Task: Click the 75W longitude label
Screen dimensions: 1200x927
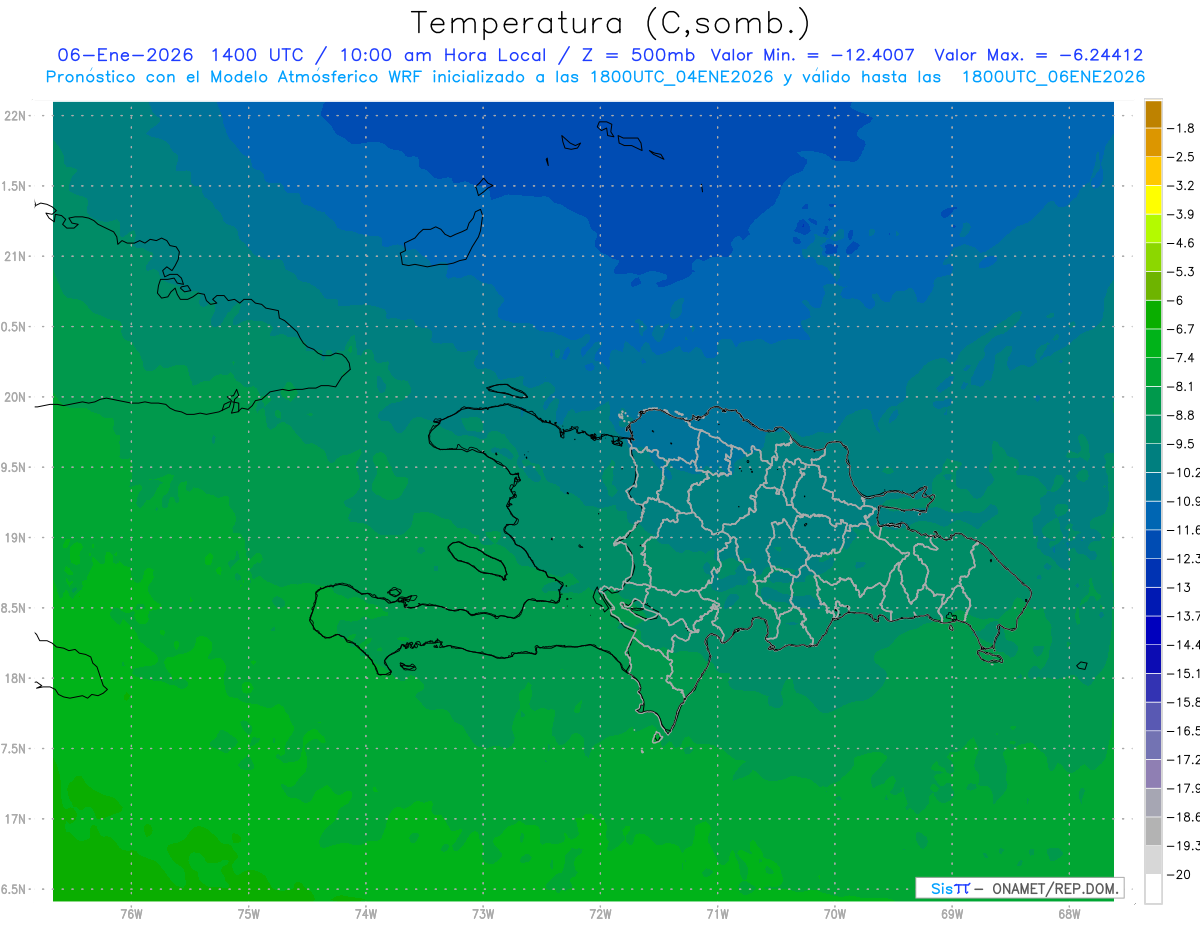Action: pyautogui.click(x=248, y=914)
